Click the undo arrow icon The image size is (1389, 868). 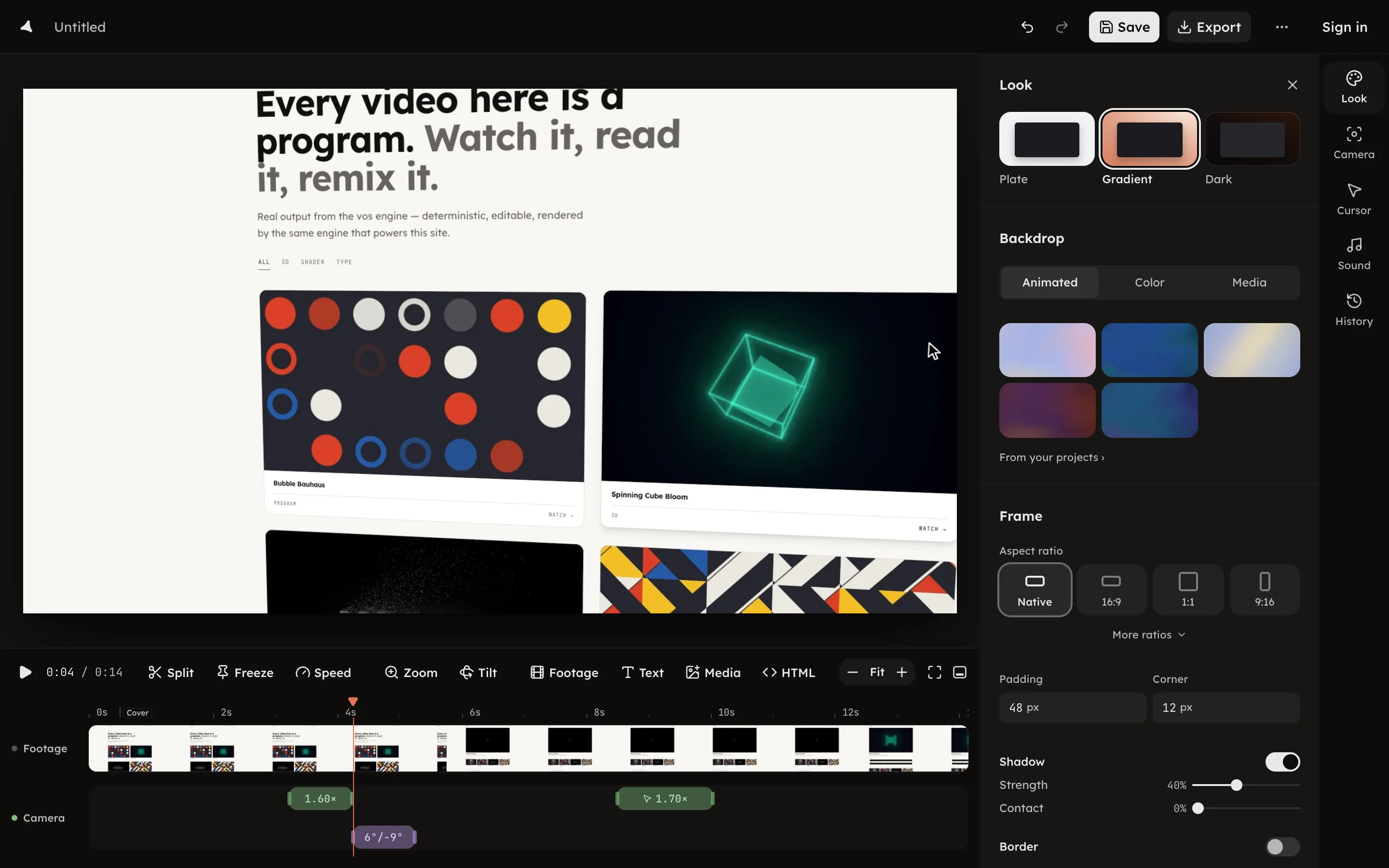coord(1027,27)
